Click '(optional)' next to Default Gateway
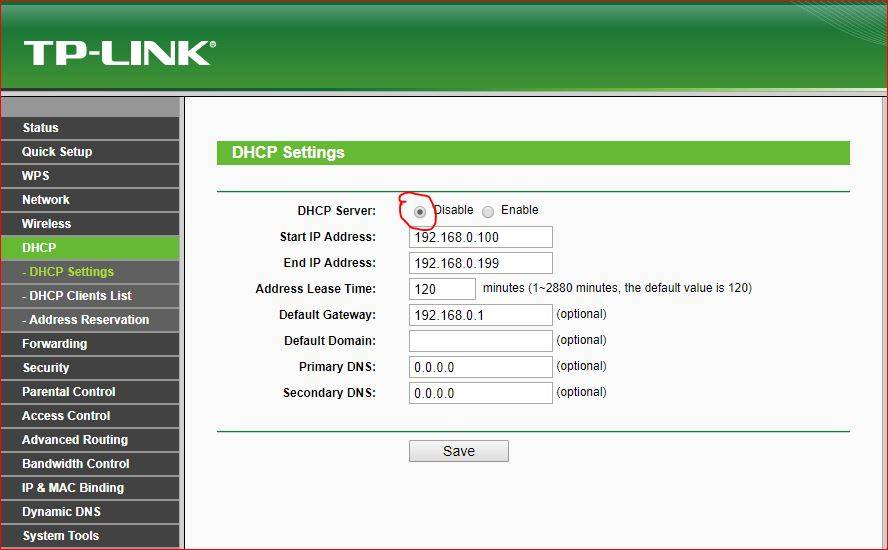 click(581, 314)
